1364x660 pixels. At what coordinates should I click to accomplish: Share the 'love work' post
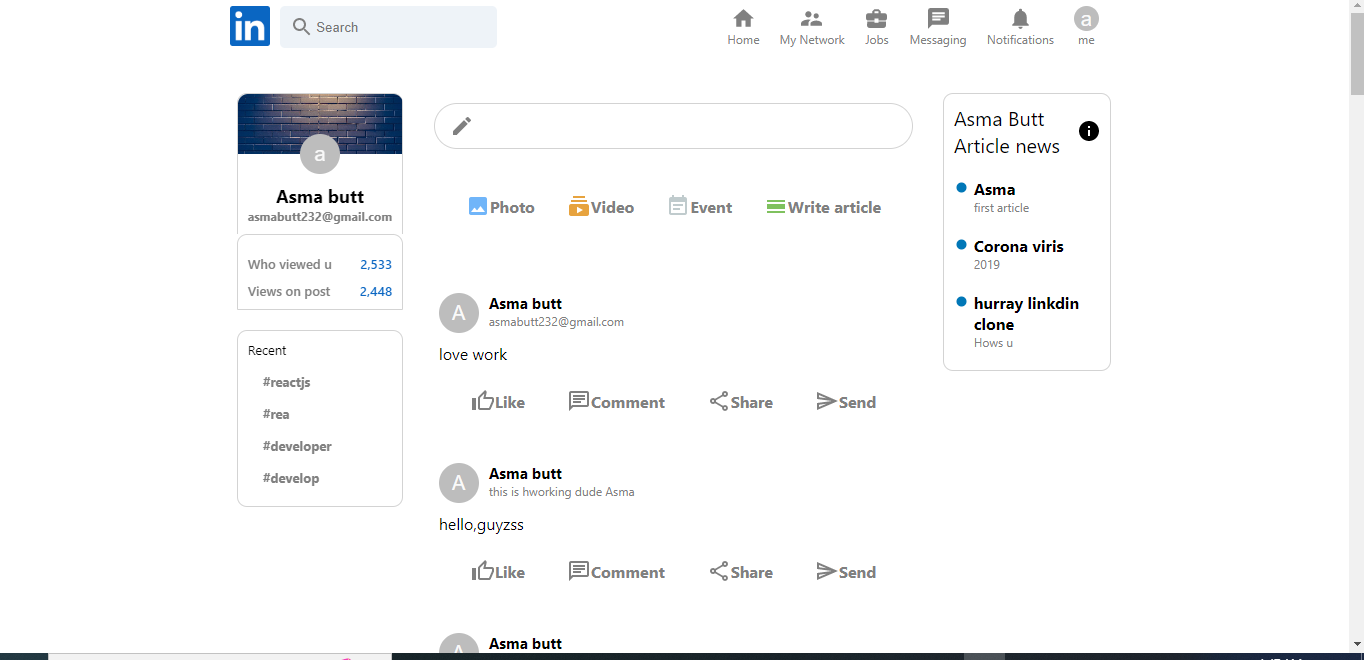pos(741,402)
